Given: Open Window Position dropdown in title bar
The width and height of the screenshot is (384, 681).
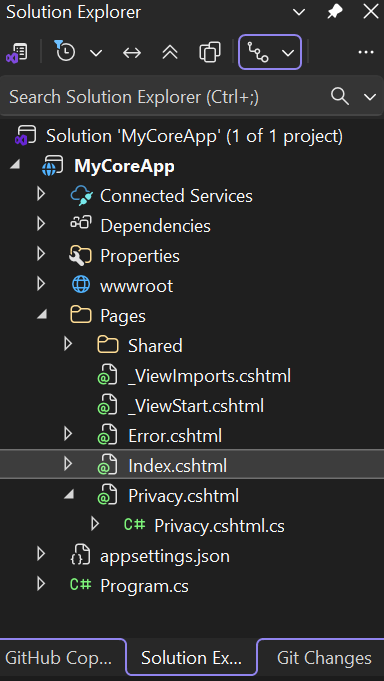Looking at the screenshot, I should coord(299,13).
